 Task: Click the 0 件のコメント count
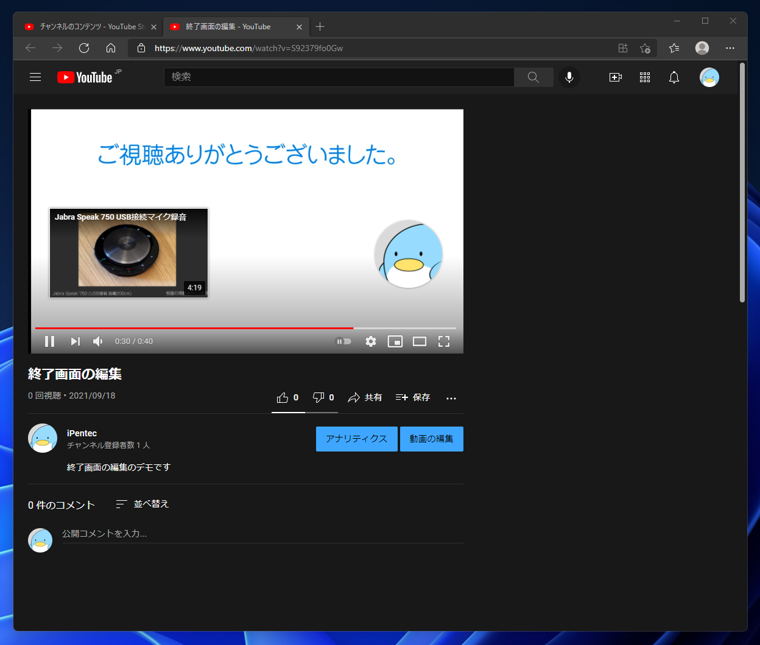[x=61, y=505]
